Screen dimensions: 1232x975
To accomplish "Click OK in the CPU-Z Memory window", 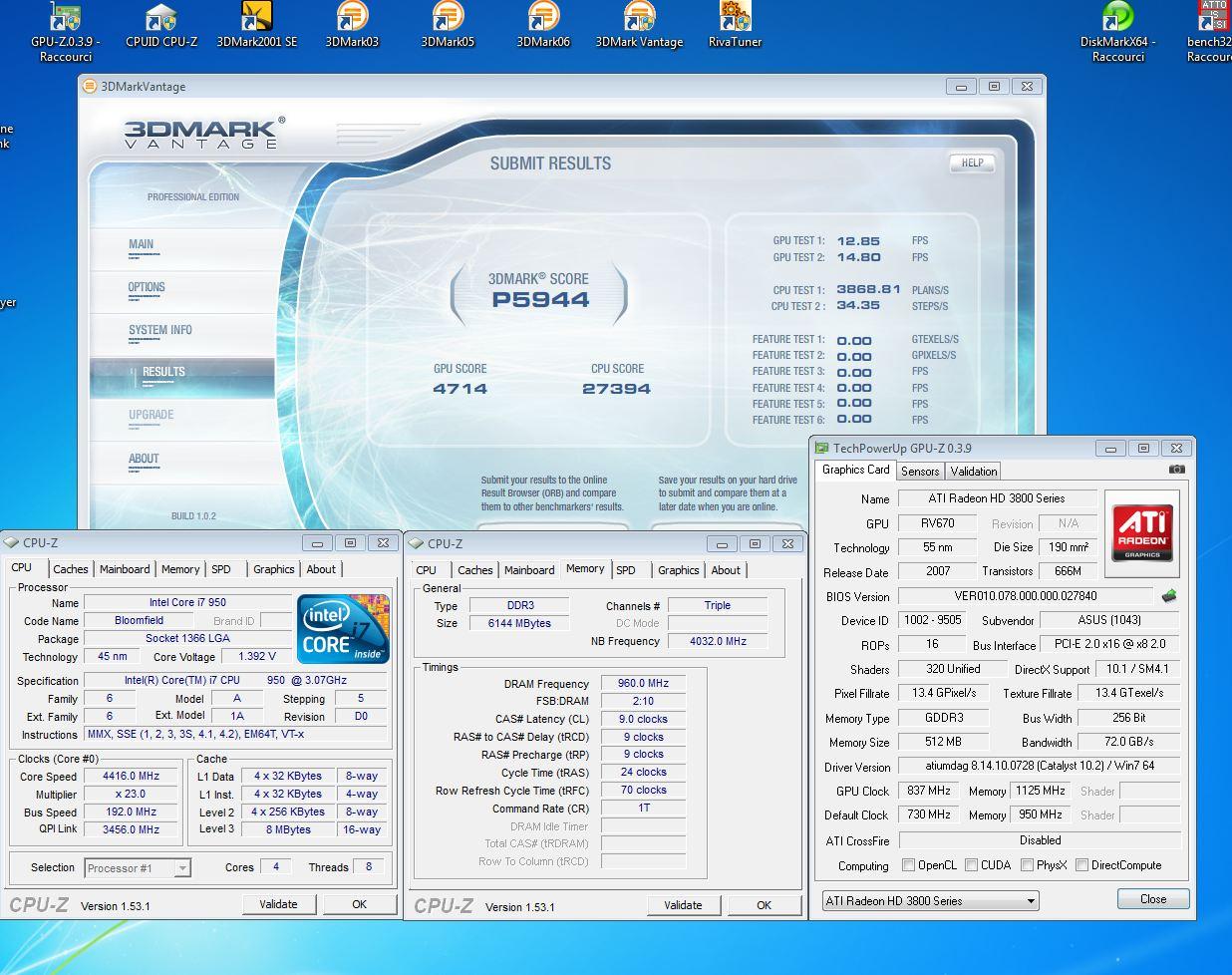I will [765, 905].
